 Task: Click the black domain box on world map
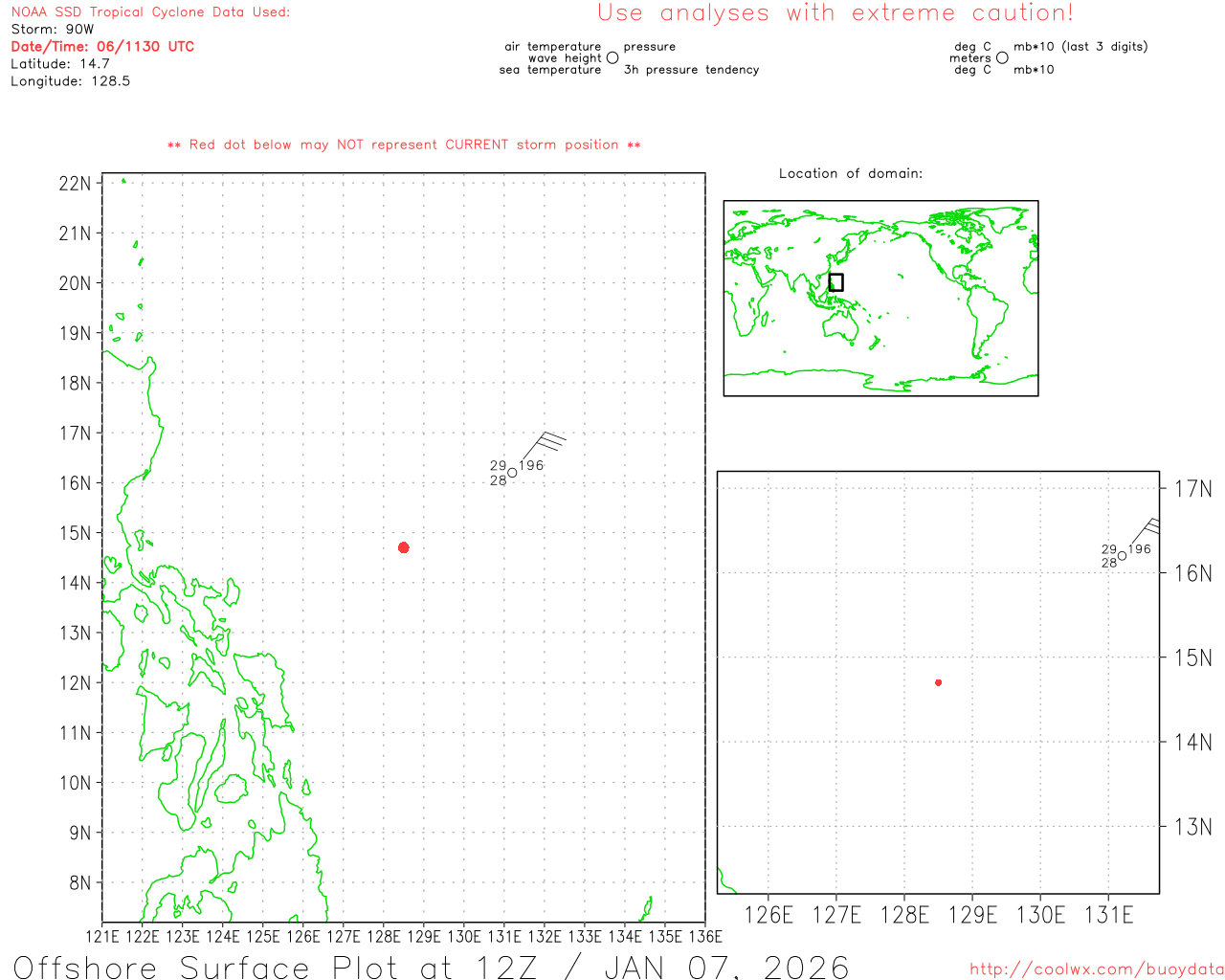835,282
